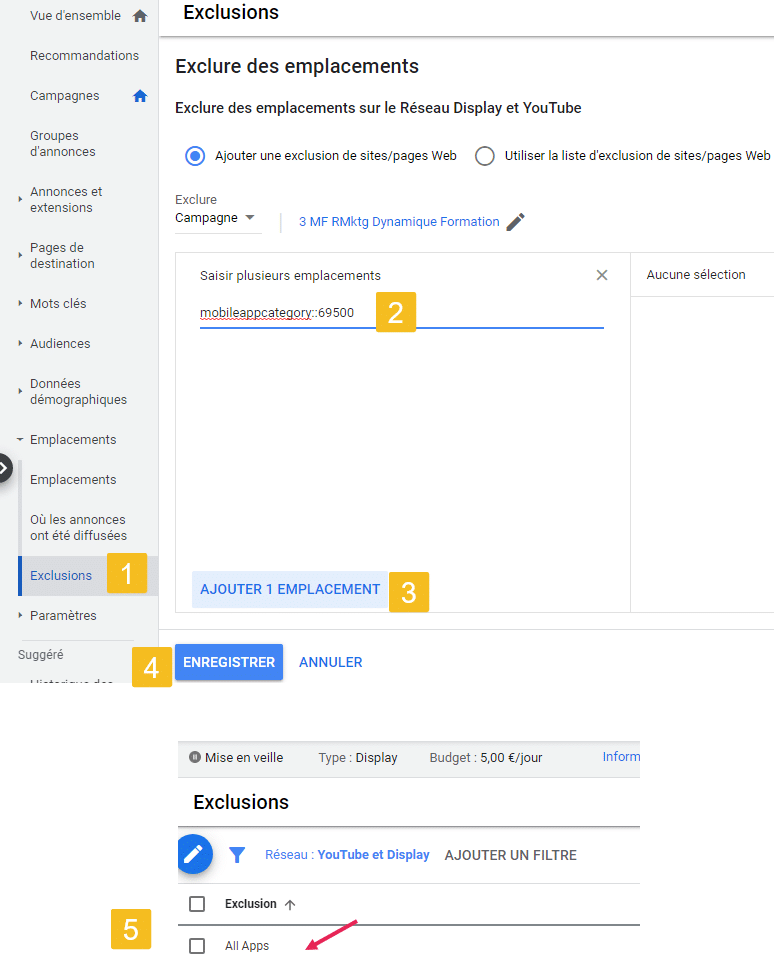Image resolution: width=774 pixels, height=958 pixels.
Task: Click the mobileappcategory::69500 text field
Action: [x=401, y=313]
